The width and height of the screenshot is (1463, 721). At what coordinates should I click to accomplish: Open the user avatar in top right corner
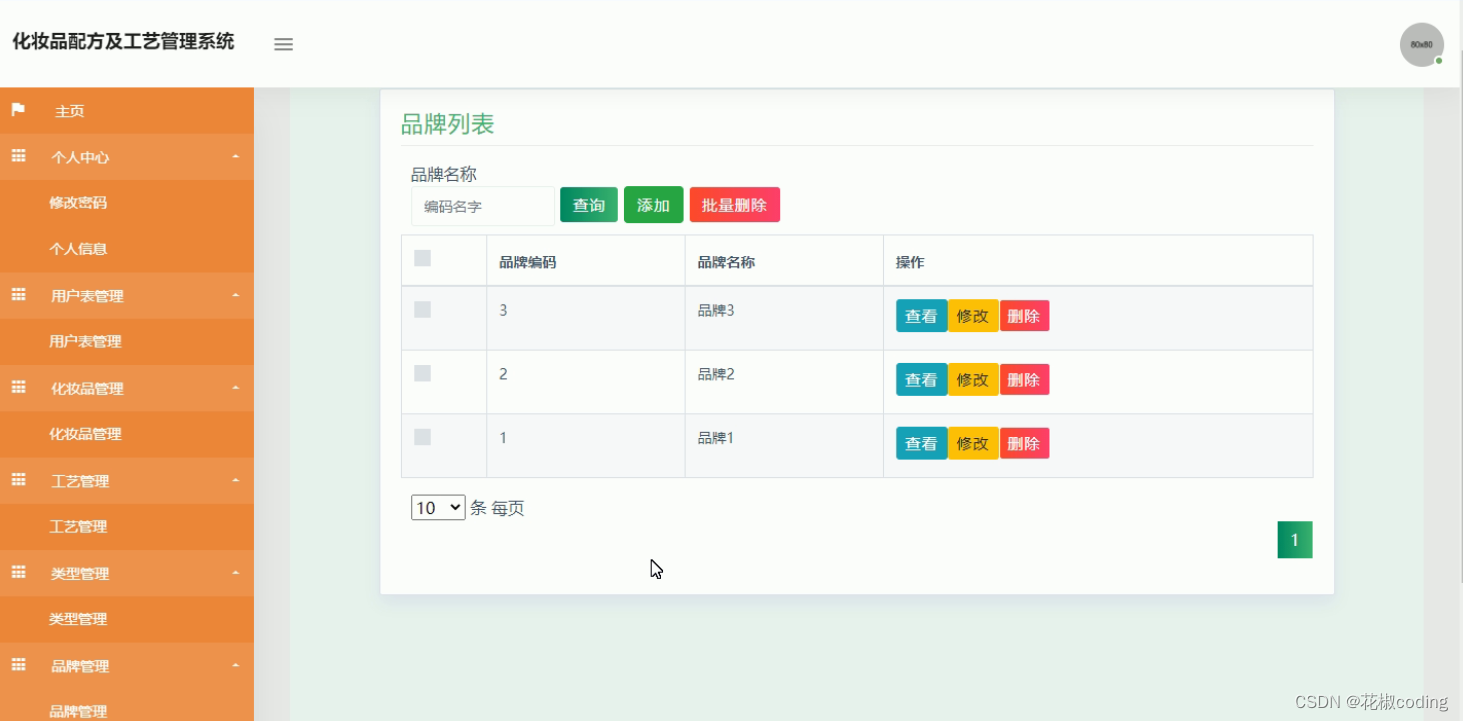click(1421, 44)
